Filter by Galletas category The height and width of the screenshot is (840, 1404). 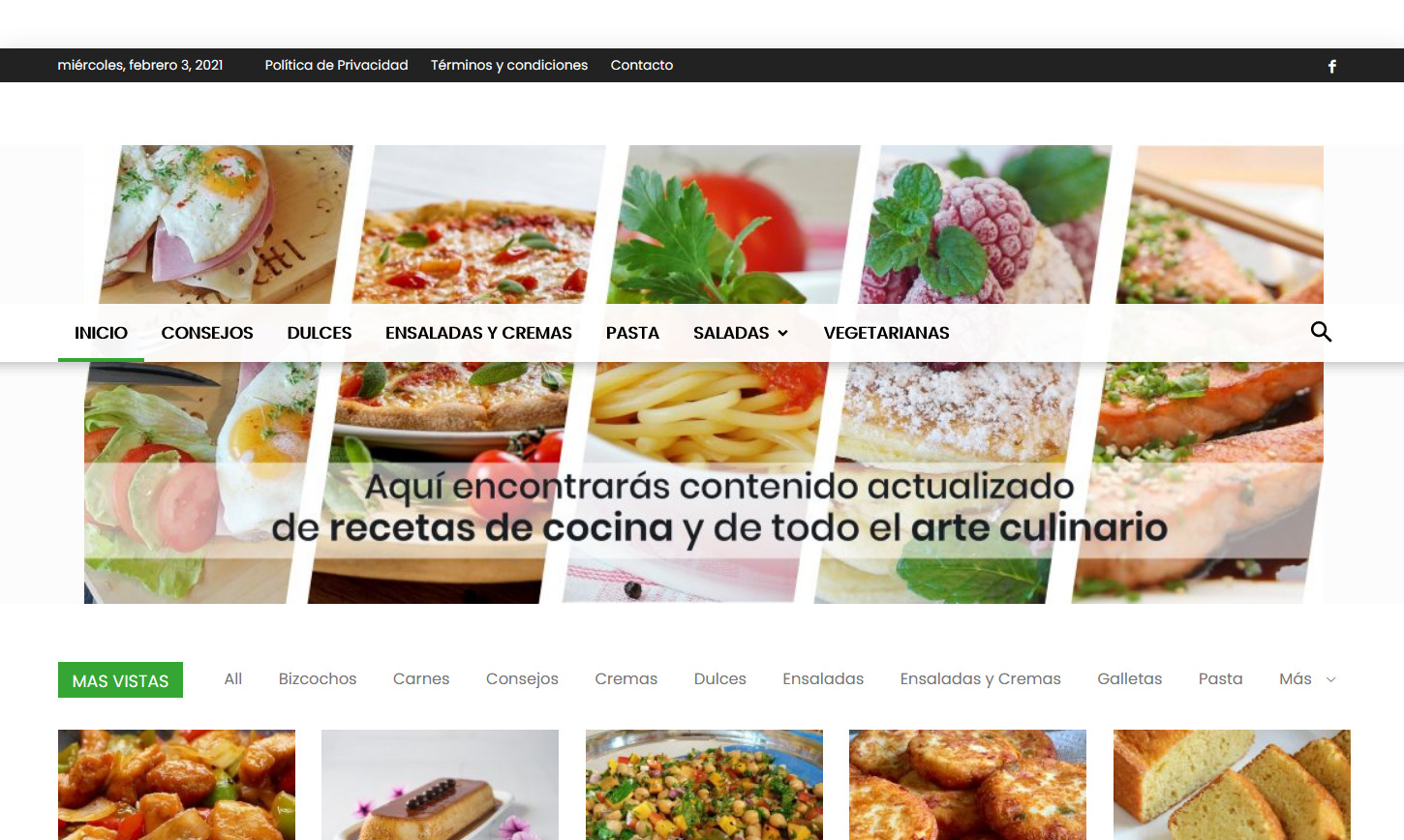[1129, 679]
